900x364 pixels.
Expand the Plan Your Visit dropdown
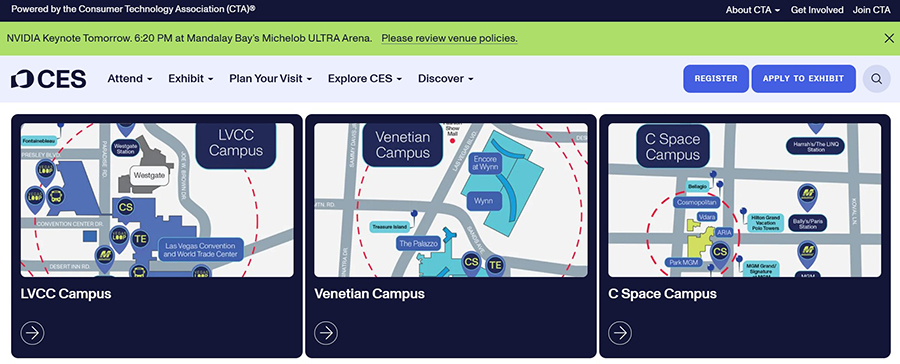pyautogui.click(x=270, y=79)
